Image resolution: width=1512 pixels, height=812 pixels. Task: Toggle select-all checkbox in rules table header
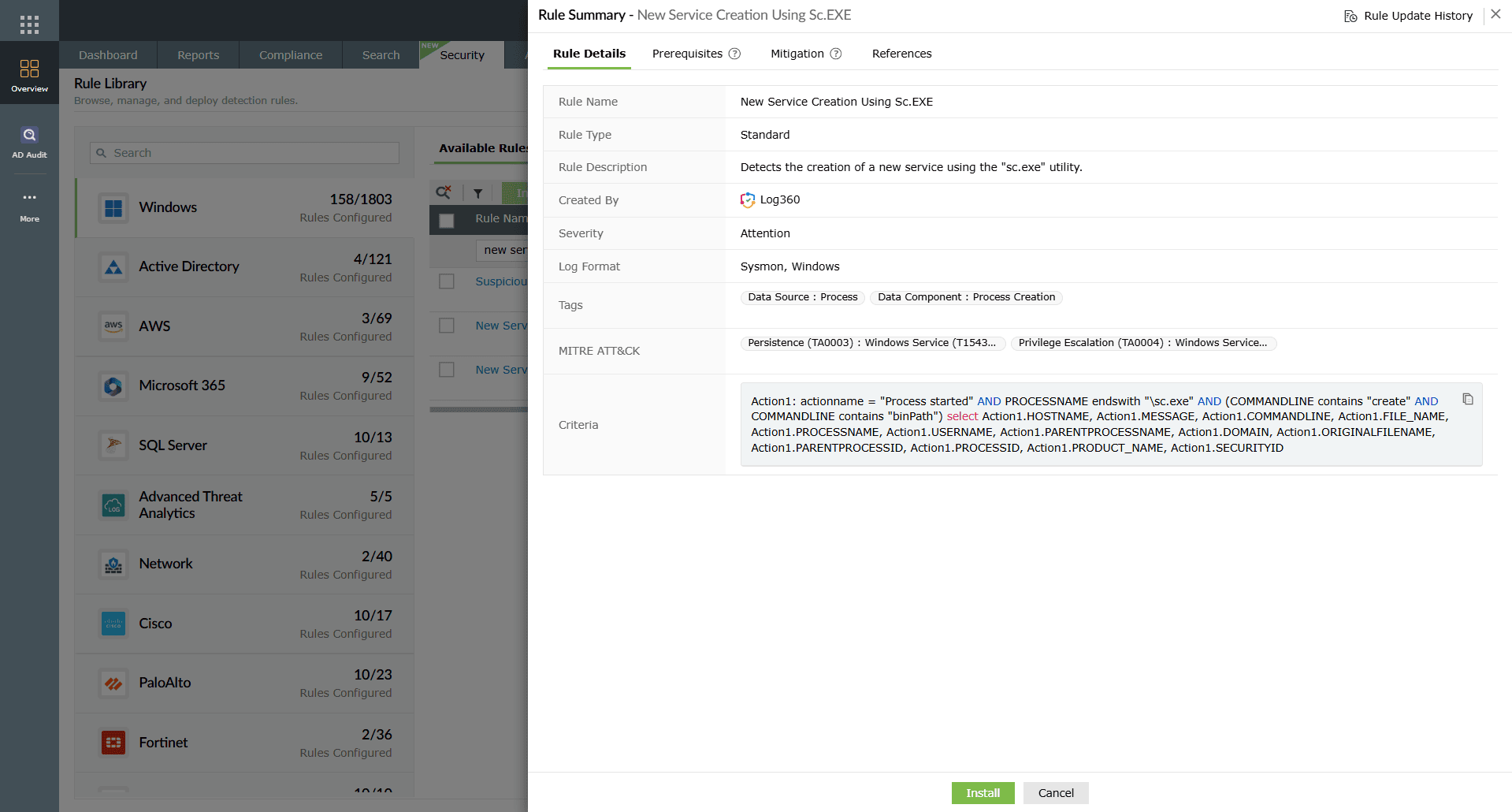click(x=447, y=221)
